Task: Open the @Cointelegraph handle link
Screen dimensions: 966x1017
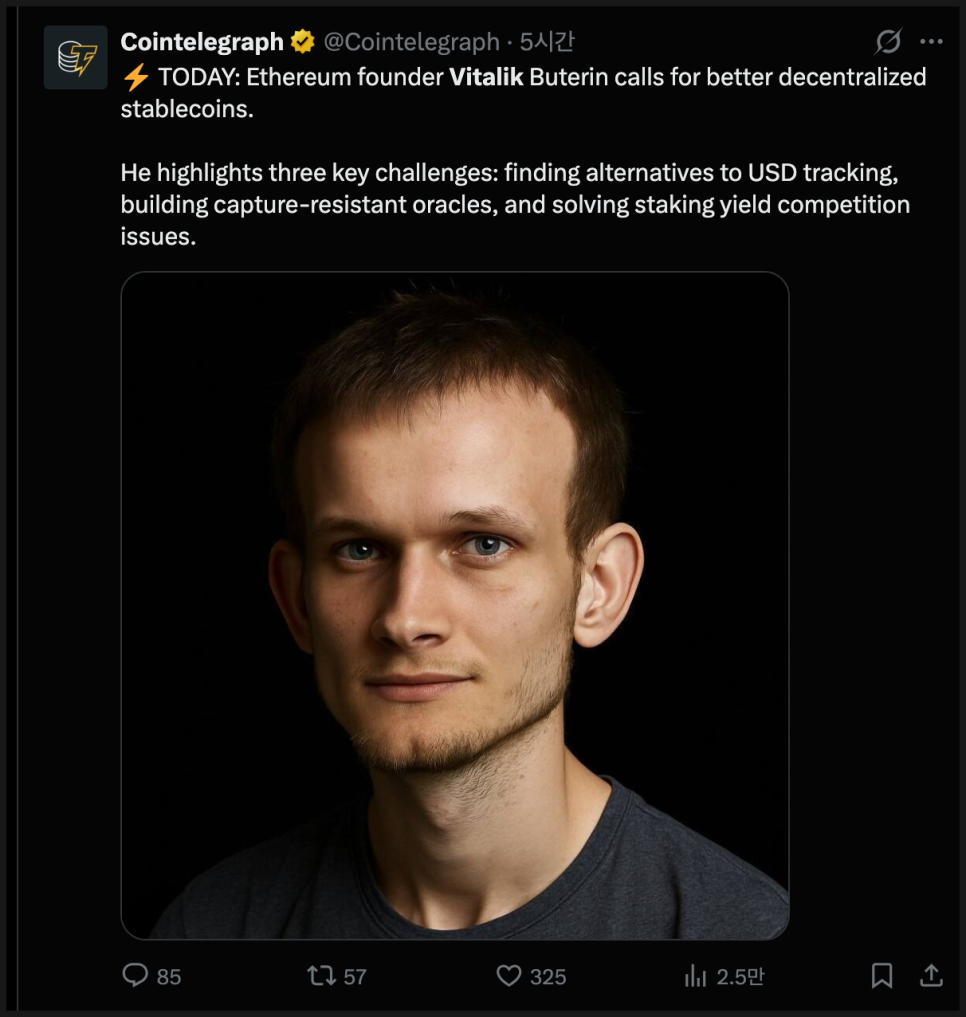Action: (411, 42)
